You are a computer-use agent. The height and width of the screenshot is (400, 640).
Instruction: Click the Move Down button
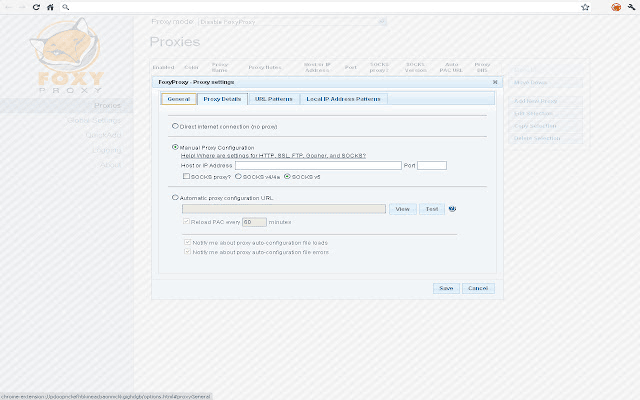coord(546,82)
